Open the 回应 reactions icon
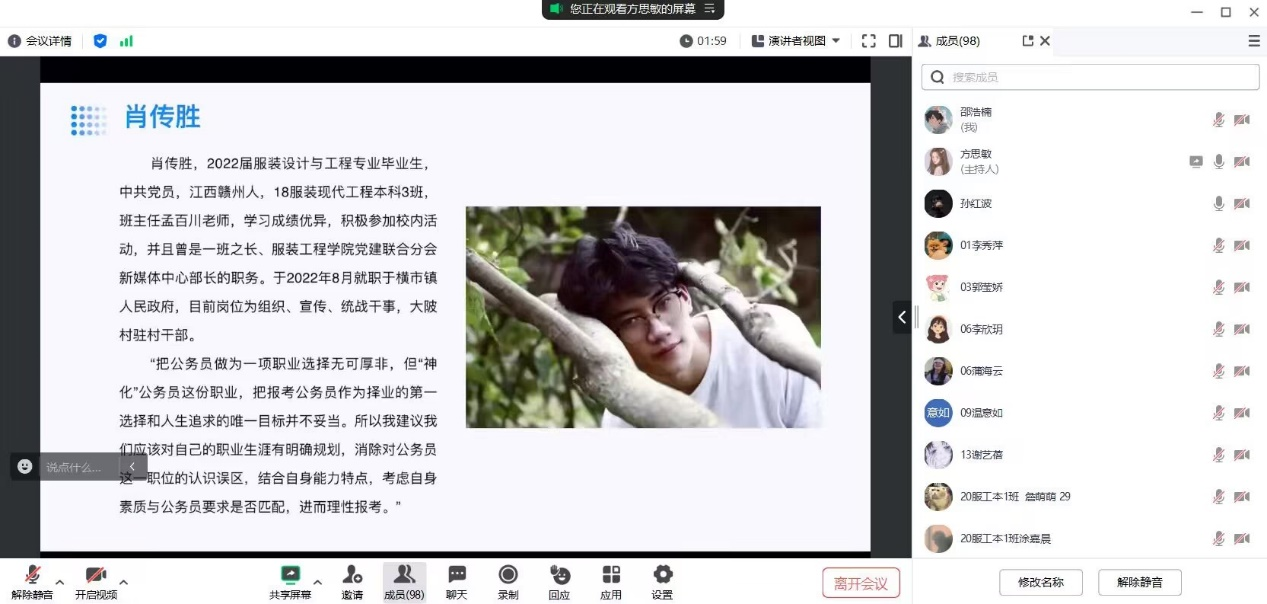This screenshot has width=1267, height=604. tap(560, 574)
